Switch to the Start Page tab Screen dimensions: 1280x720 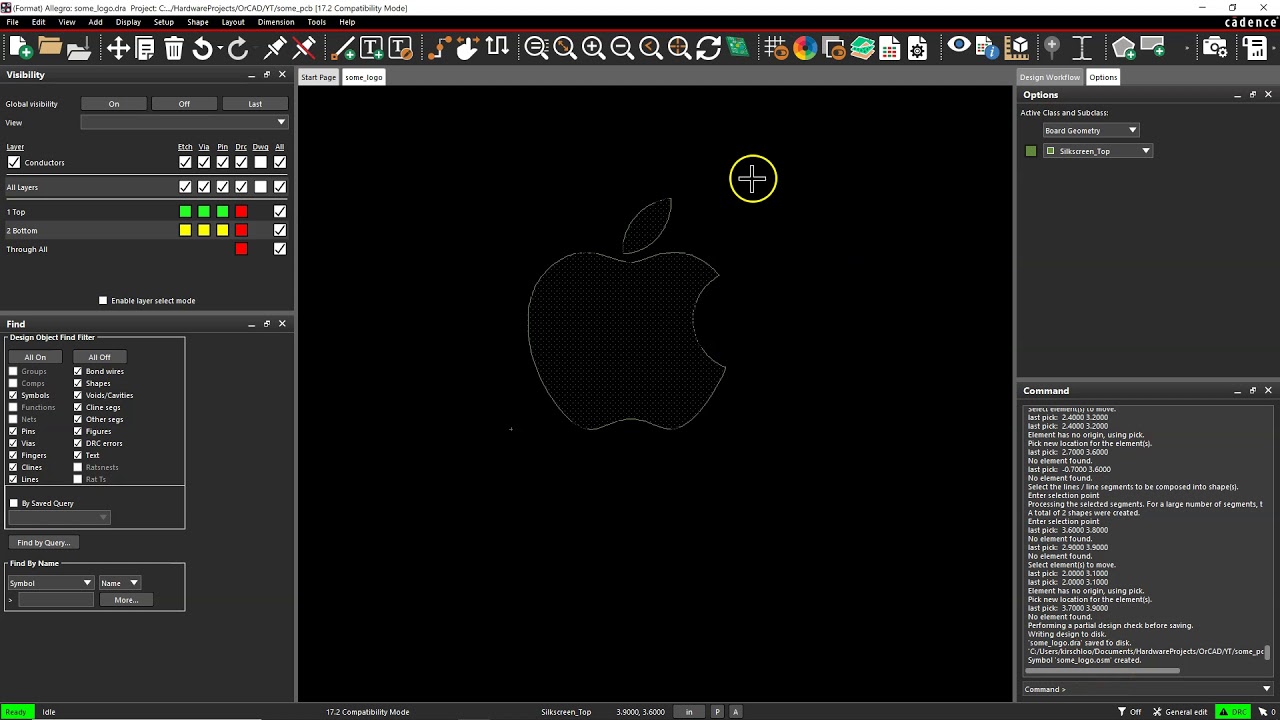tap(319, 77)
